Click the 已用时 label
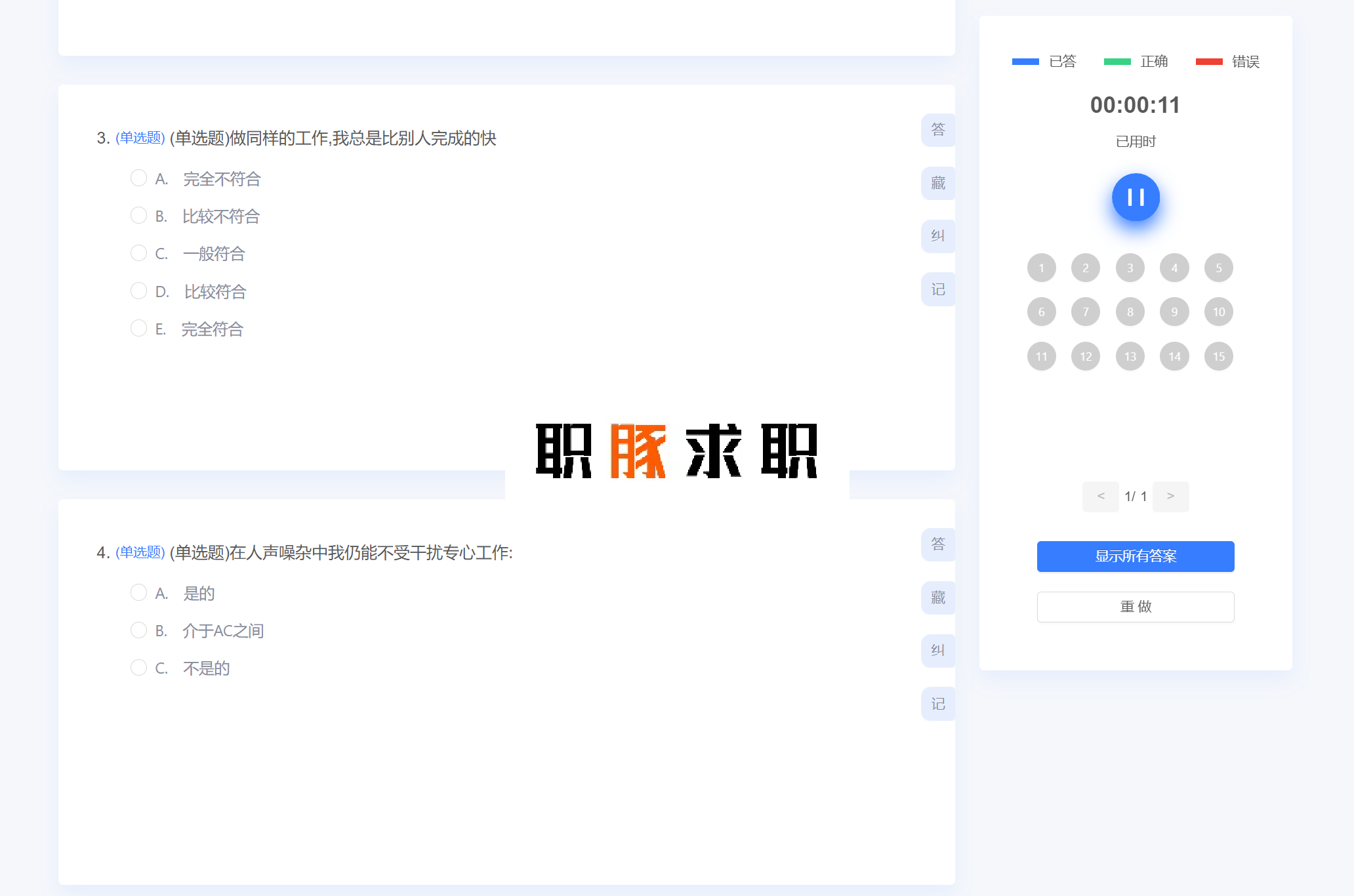Viewport: 1354px width, 896px height. (x=1136, y=141)
